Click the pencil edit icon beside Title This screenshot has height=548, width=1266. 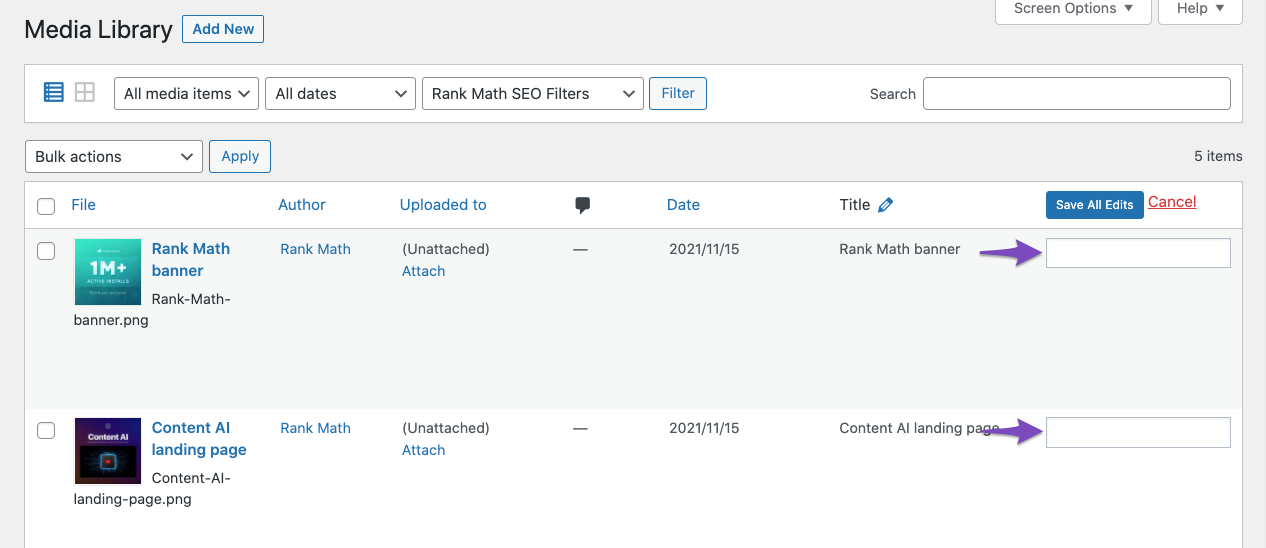coord(885,205)
